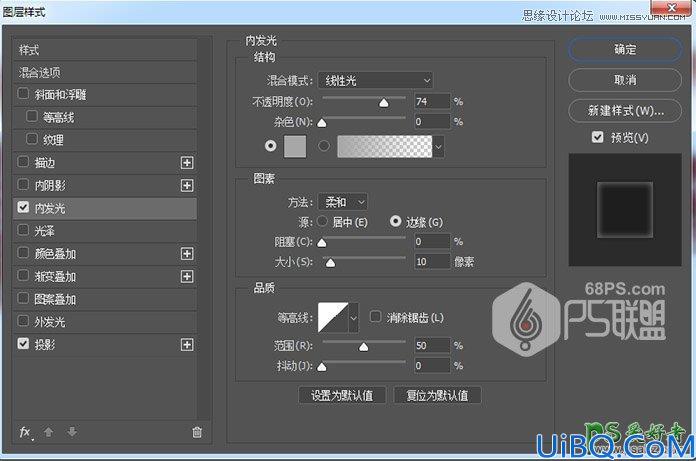696x461 pixels.
Task: Select the gradient radio button
Action: (324, 146)
